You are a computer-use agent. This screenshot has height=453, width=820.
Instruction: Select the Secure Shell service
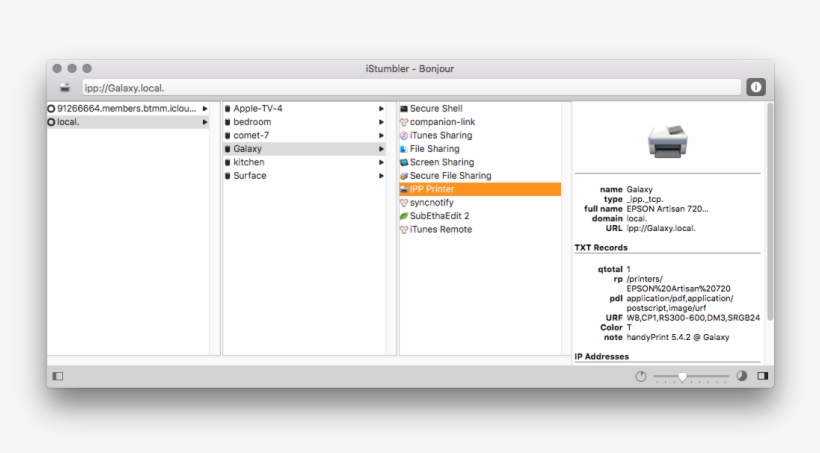480,109
